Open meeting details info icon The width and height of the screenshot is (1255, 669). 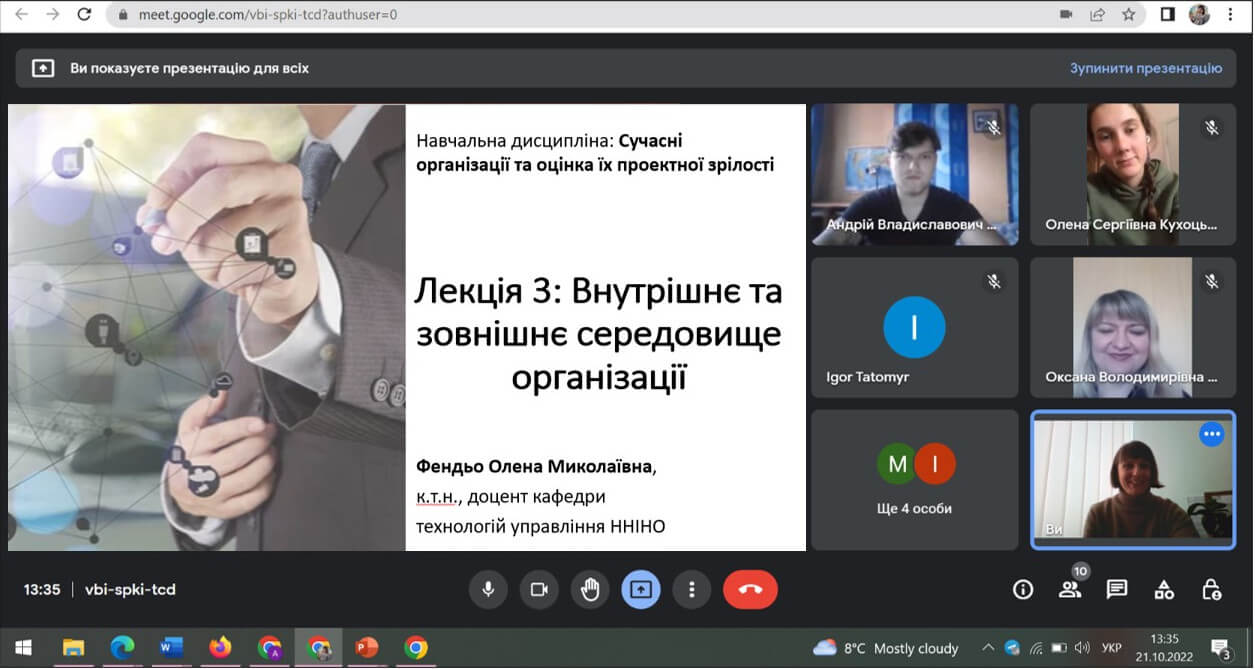tap(1022, 590)
